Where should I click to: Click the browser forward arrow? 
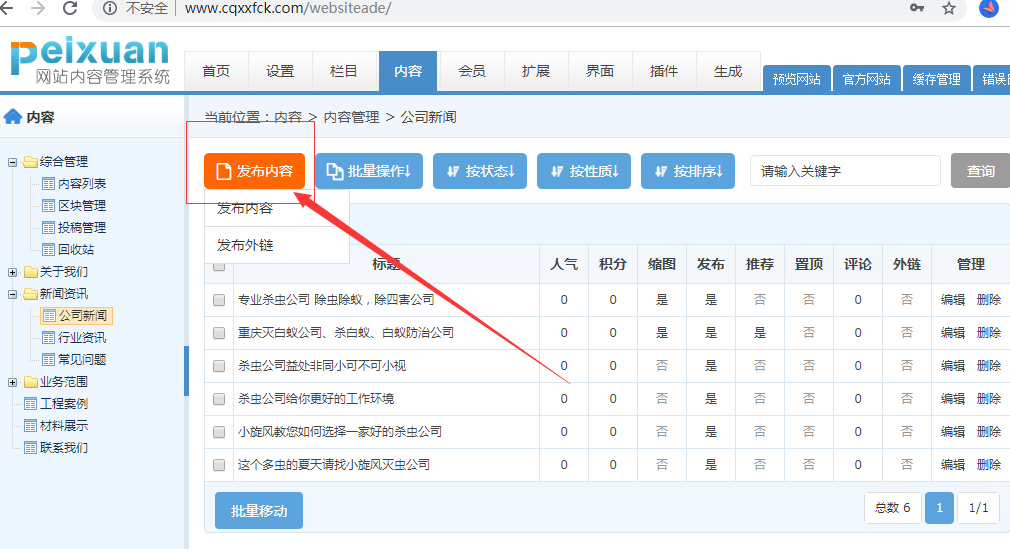pyautogui.click(x=38, y=9)
